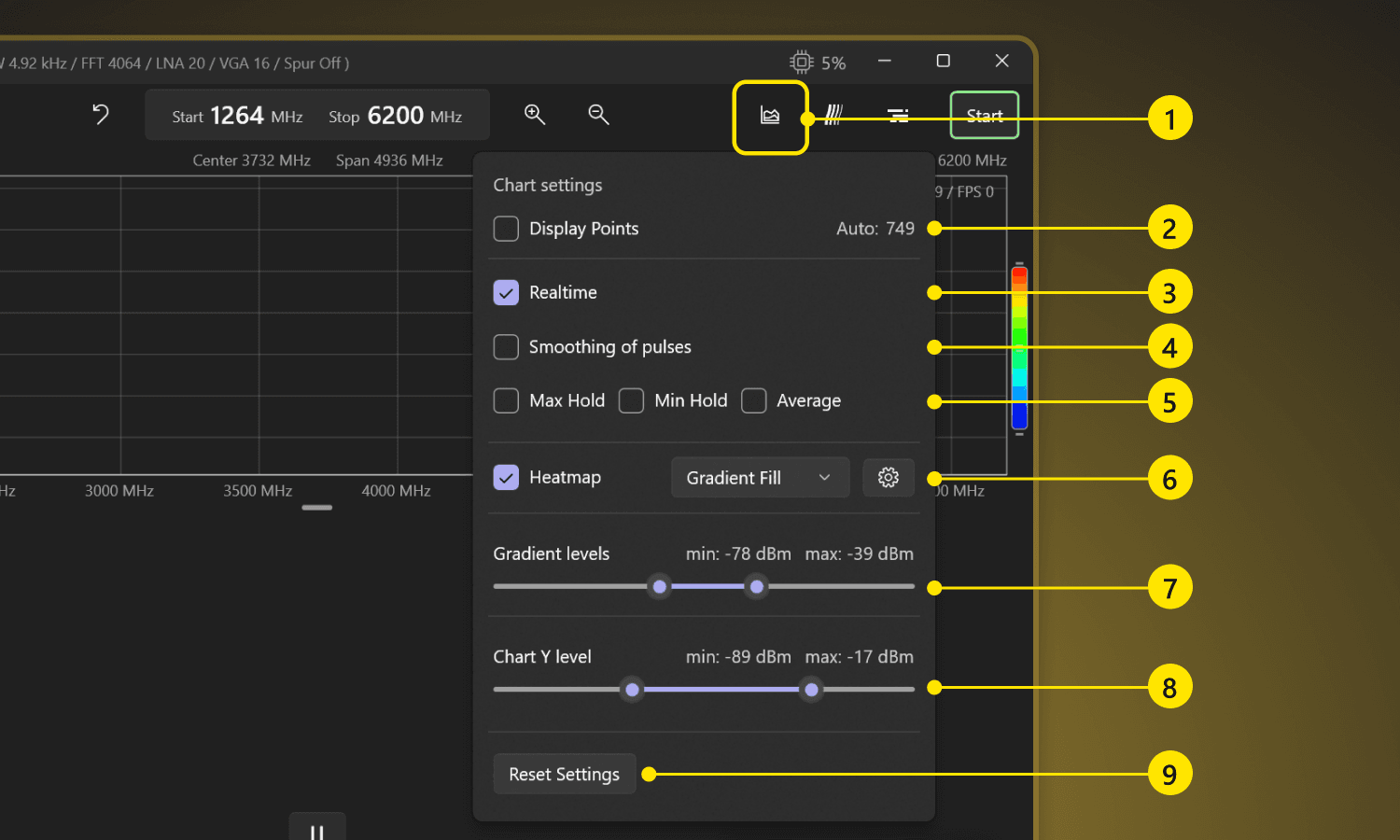Click the CPU usage indicator icon
The width and height of the screenshot is (1400, 840).
tap(801, 63)
